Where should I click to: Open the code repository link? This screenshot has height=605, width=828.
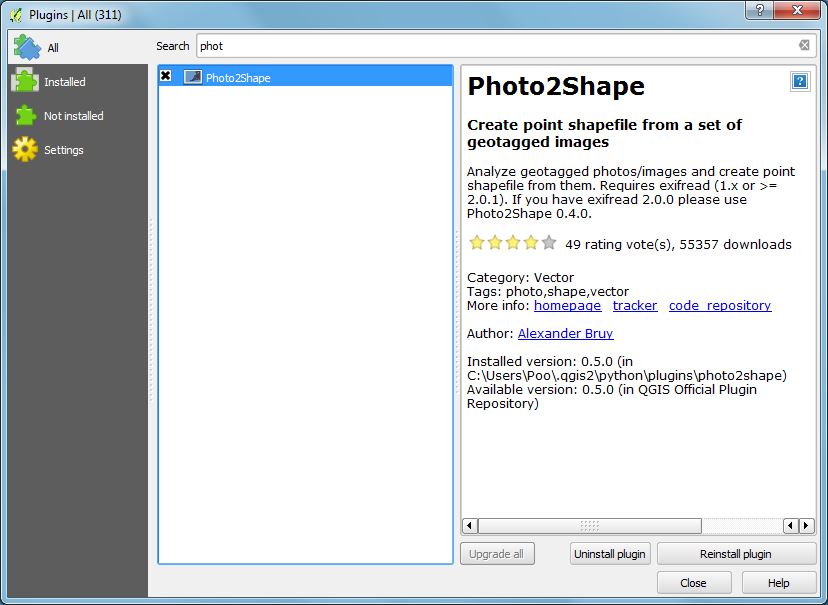coord(720,306)
